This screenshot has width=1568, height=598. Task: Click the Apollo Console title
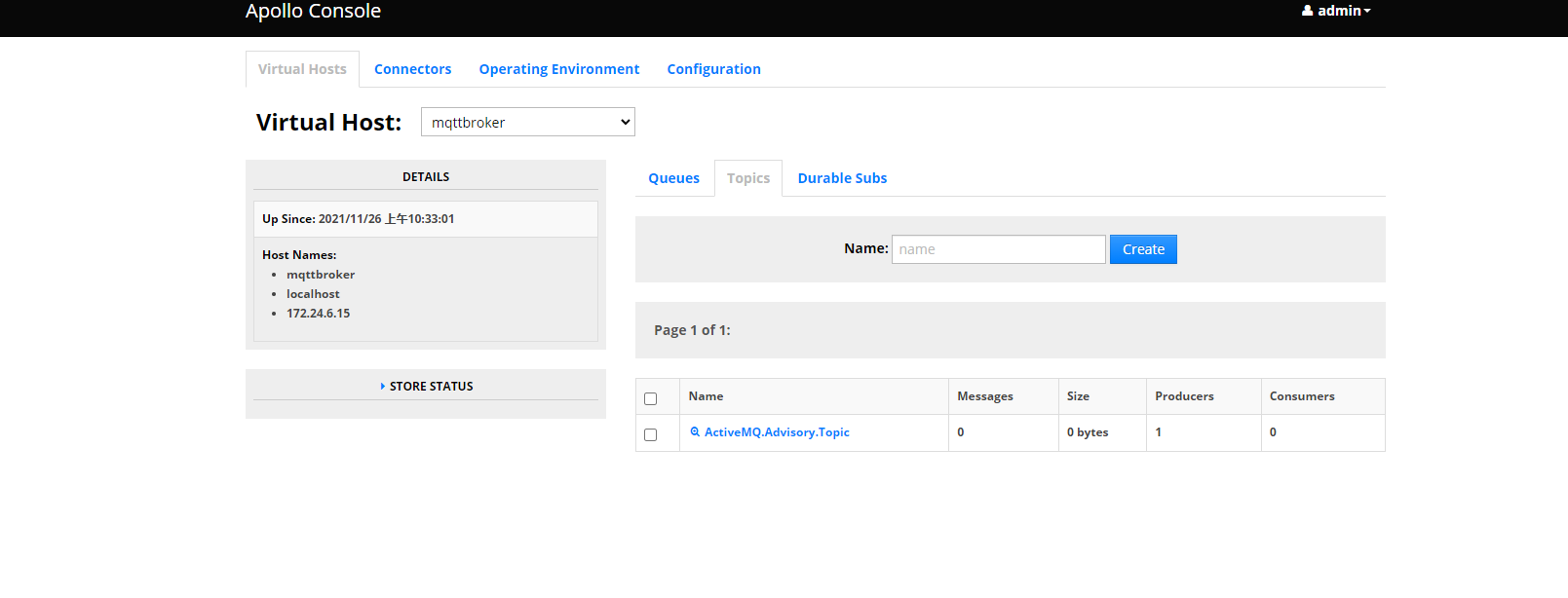313,12
